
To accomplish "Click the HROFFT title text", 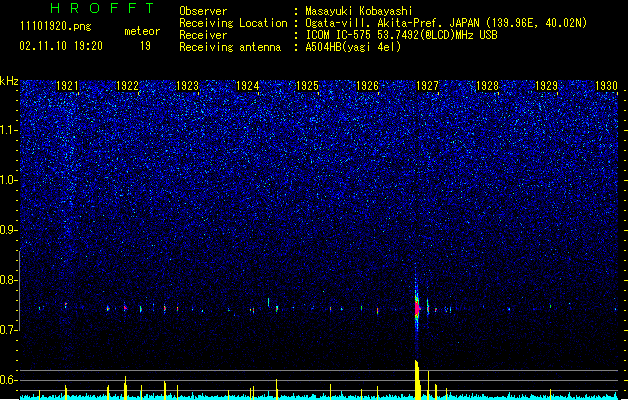I will pyautogui.click(x=103, y=8).
